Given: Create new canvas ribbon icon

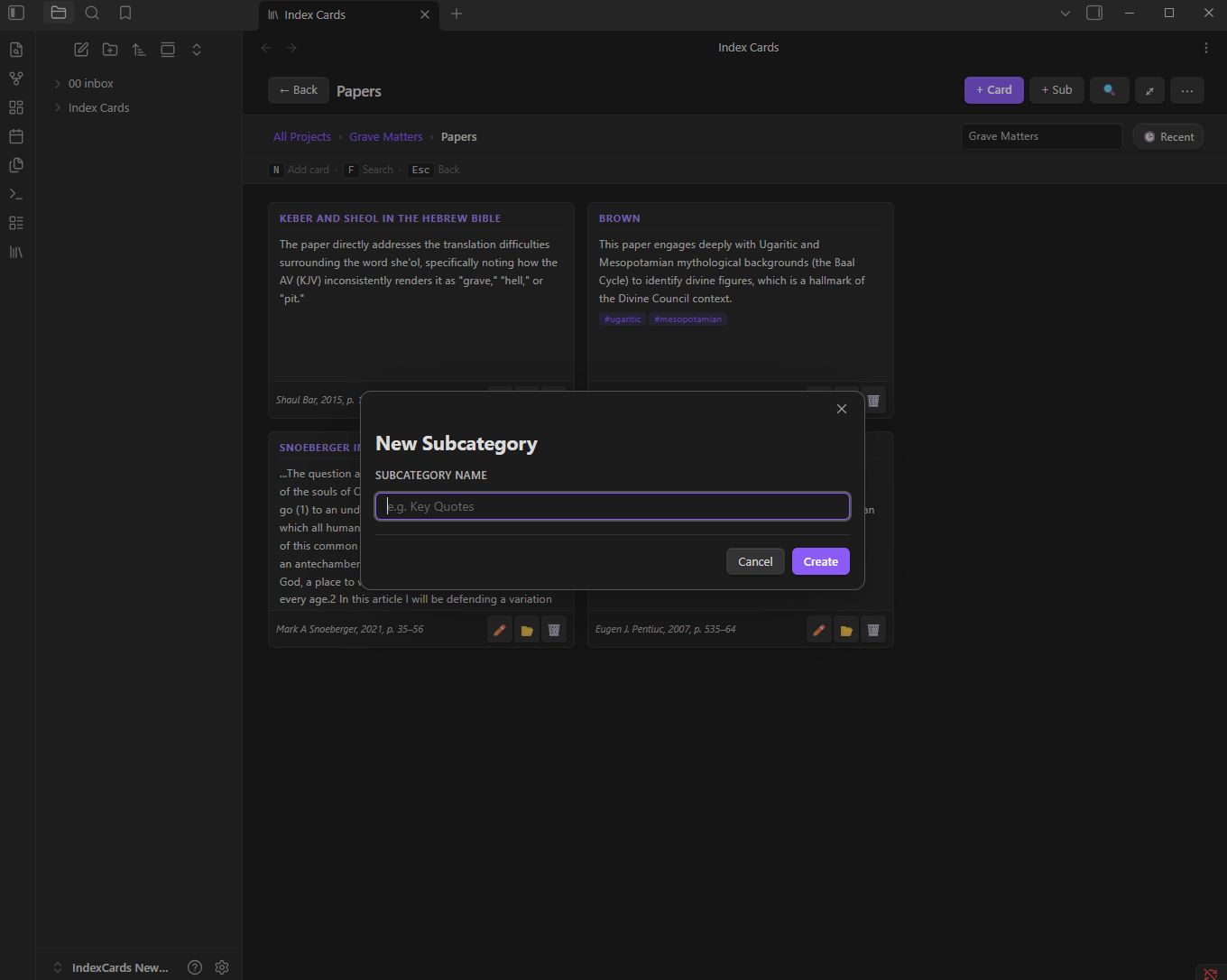Looking at the screenshot, I should pos(16,107).
